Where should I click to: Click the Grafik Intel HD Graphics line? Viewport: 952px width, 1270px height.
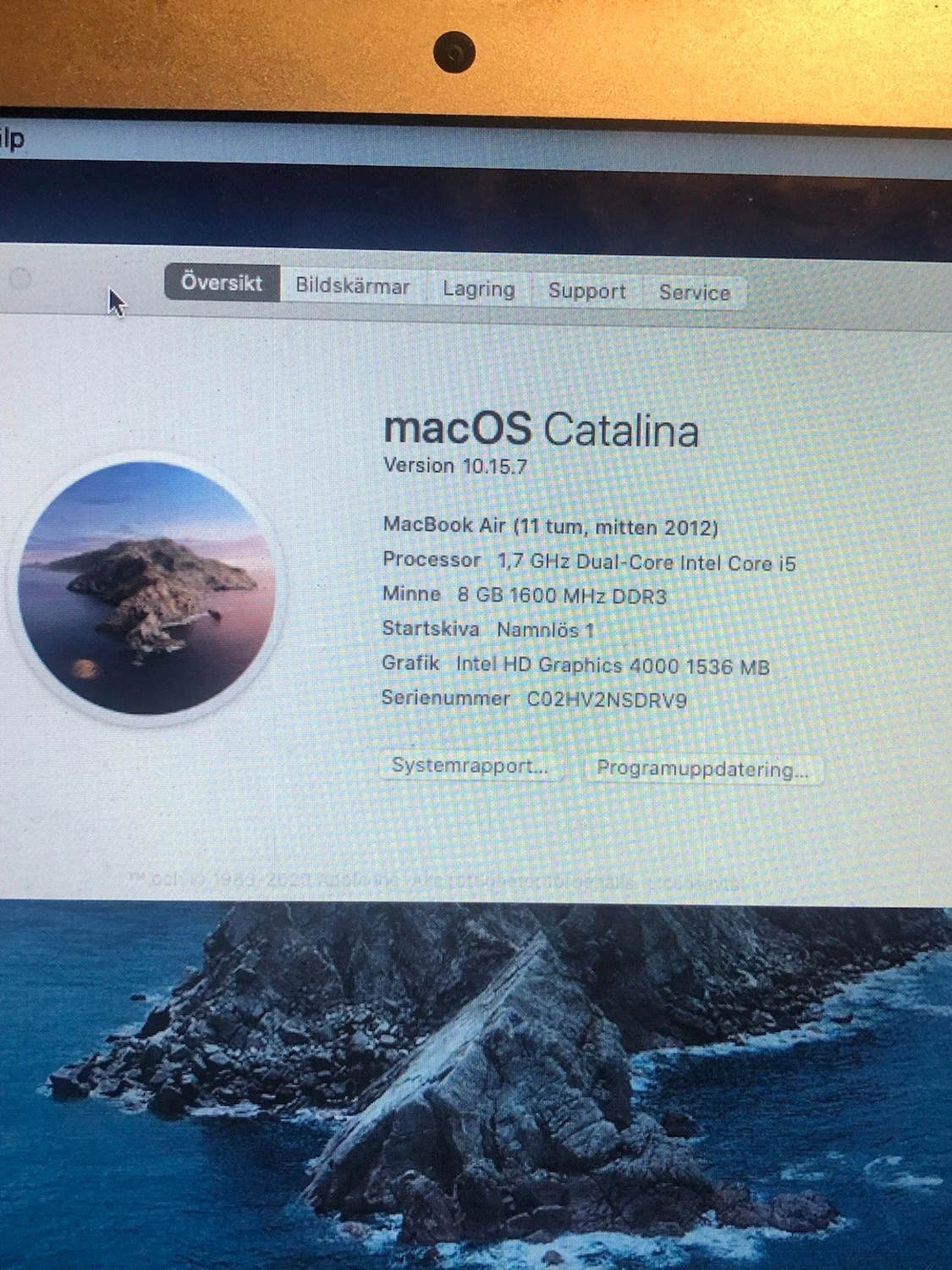click(576, 665)
